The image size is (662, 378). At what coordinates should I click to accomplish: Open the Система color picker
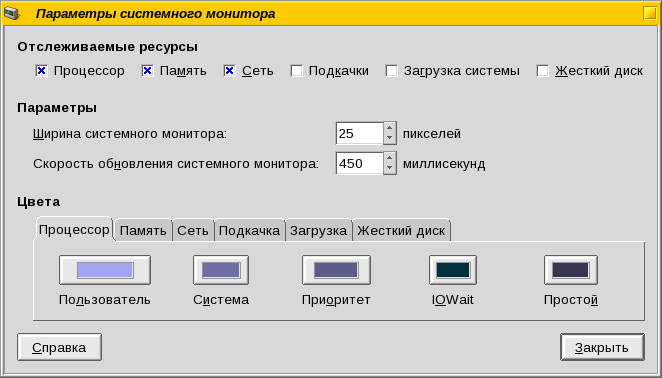pyautogui.click(x=221, y=270)
